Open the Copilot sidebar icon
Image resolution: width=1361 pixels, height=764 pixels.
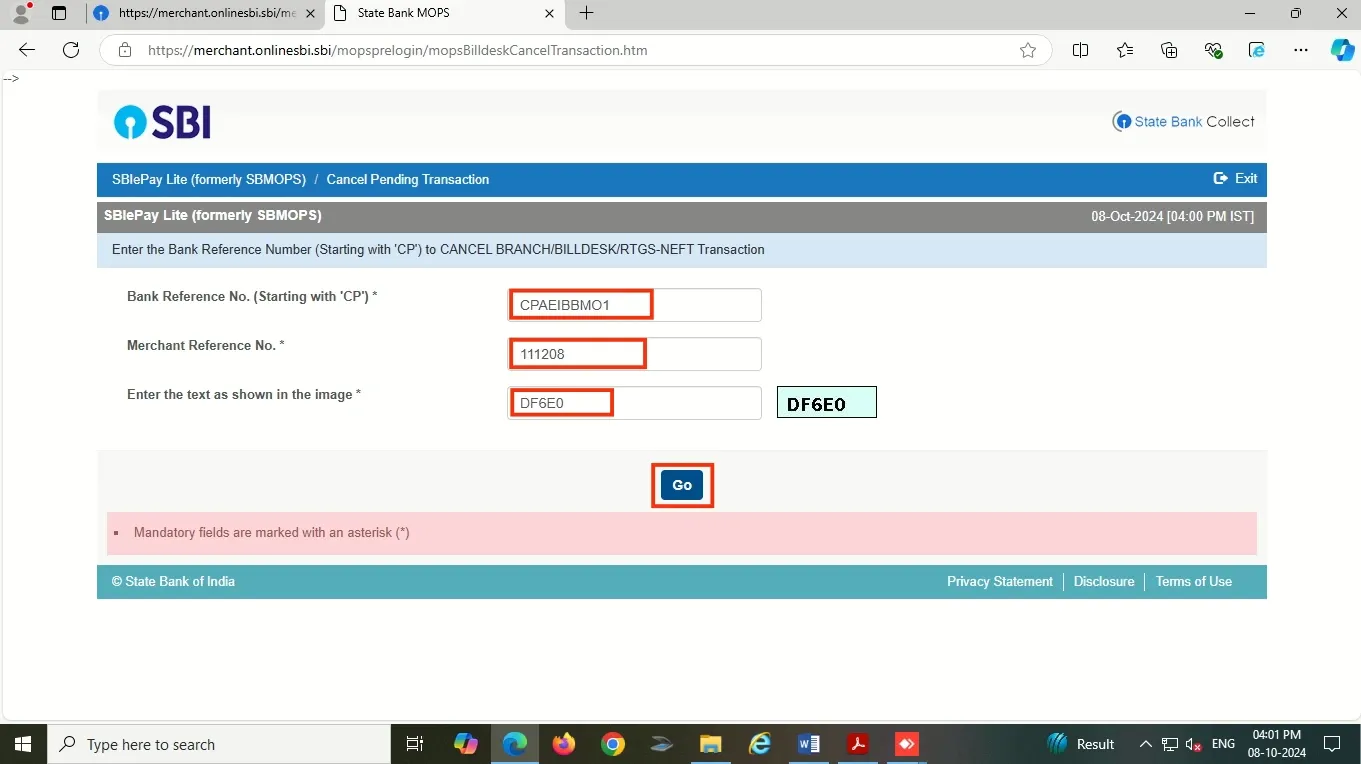[x=1342, y=50]
